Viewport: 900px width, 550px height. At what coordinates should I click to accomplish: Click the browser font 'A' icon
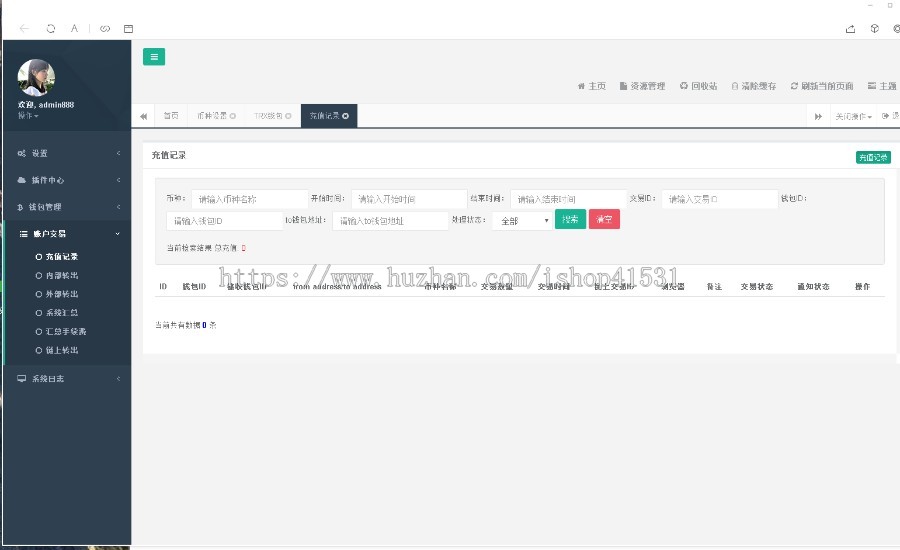(x=74, y=28)
